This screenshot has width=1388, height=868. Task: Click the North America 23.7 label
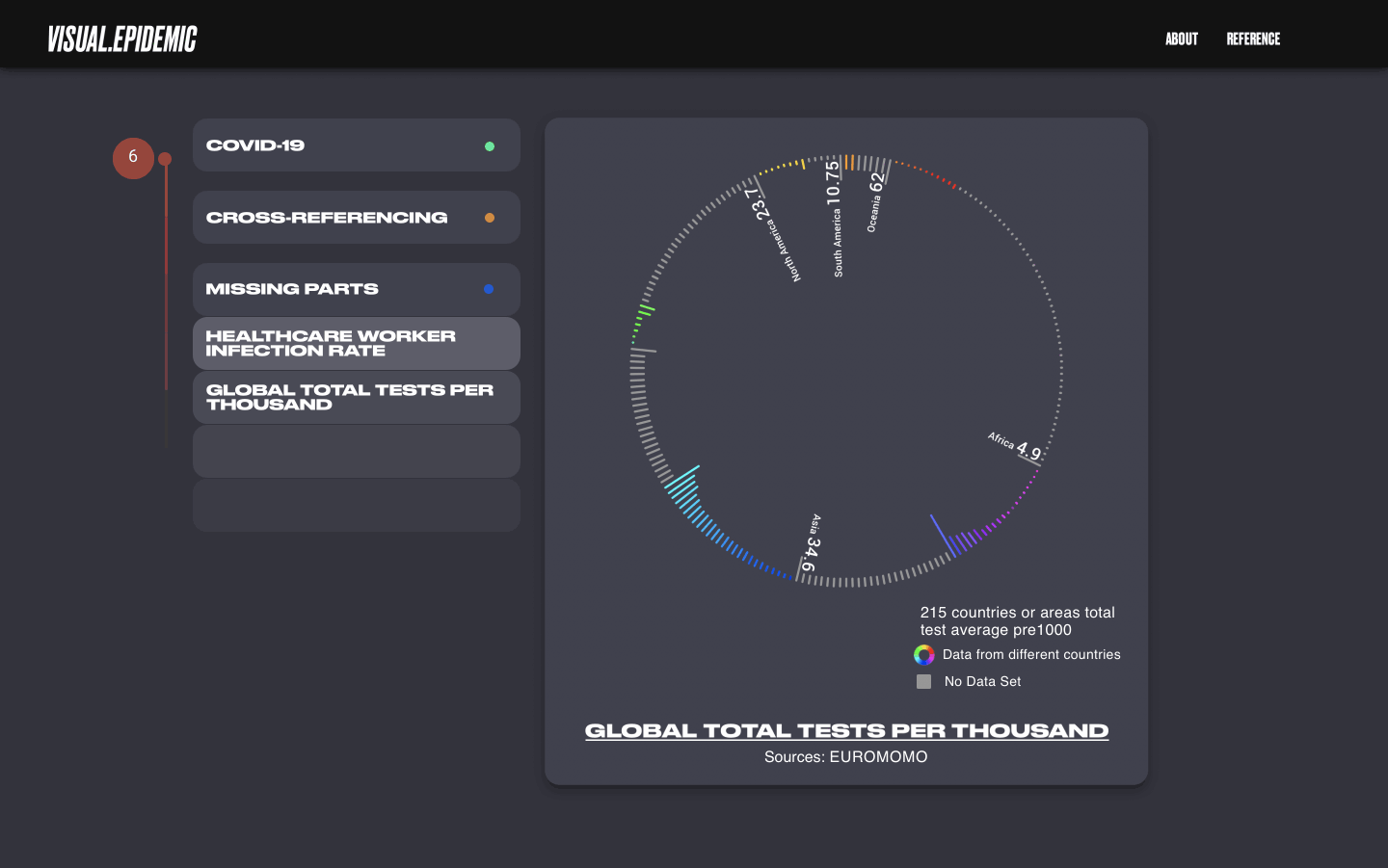[x=773, y=234]
